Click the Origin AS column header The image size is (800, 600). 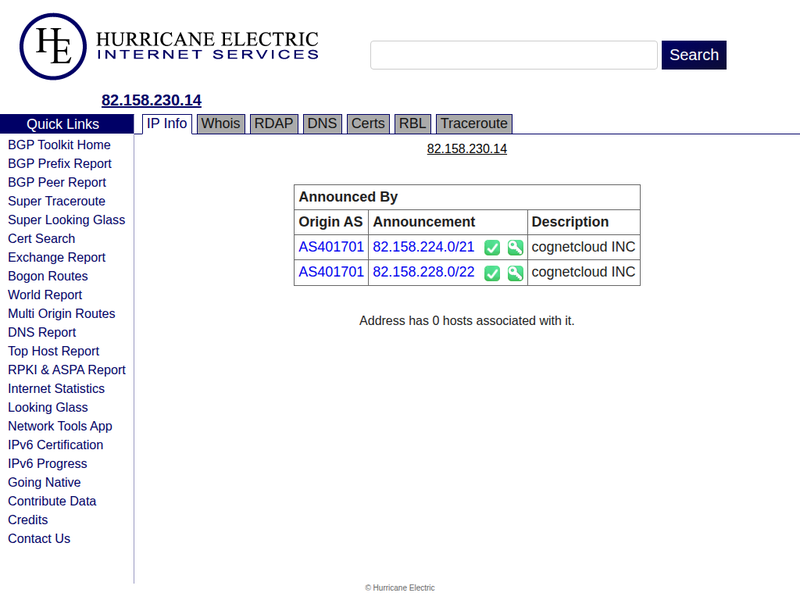tap(331, 222)
